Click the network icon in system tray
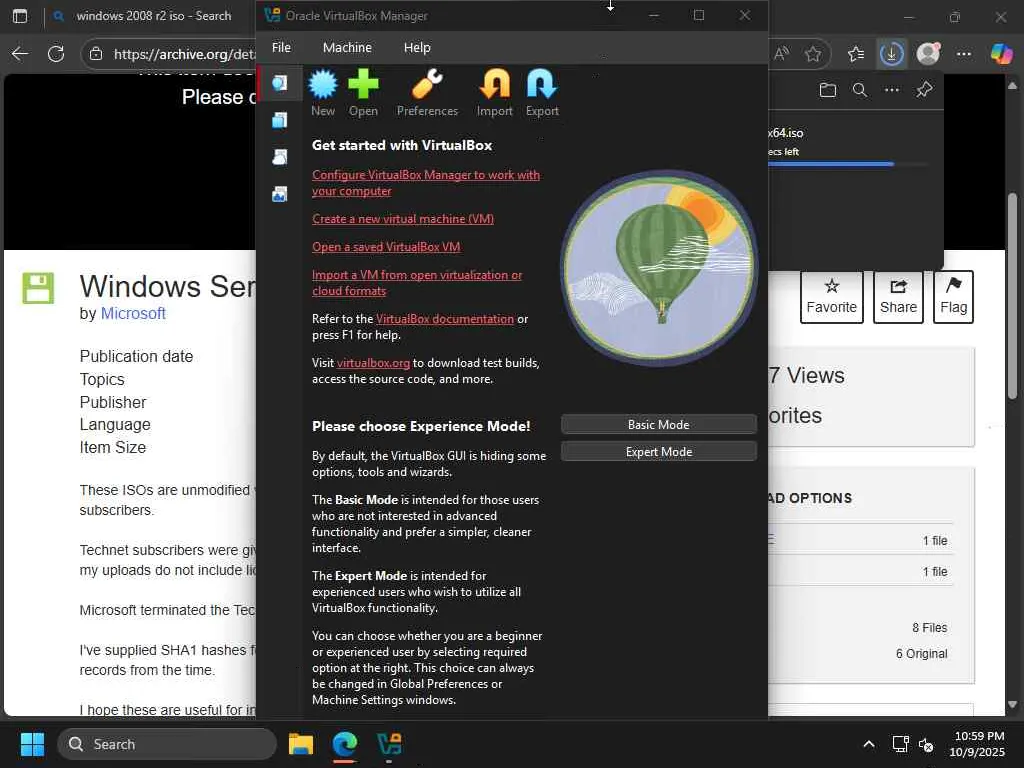Image resolution: width=1024 pixels, height=768 pixels. pos(900,744)
